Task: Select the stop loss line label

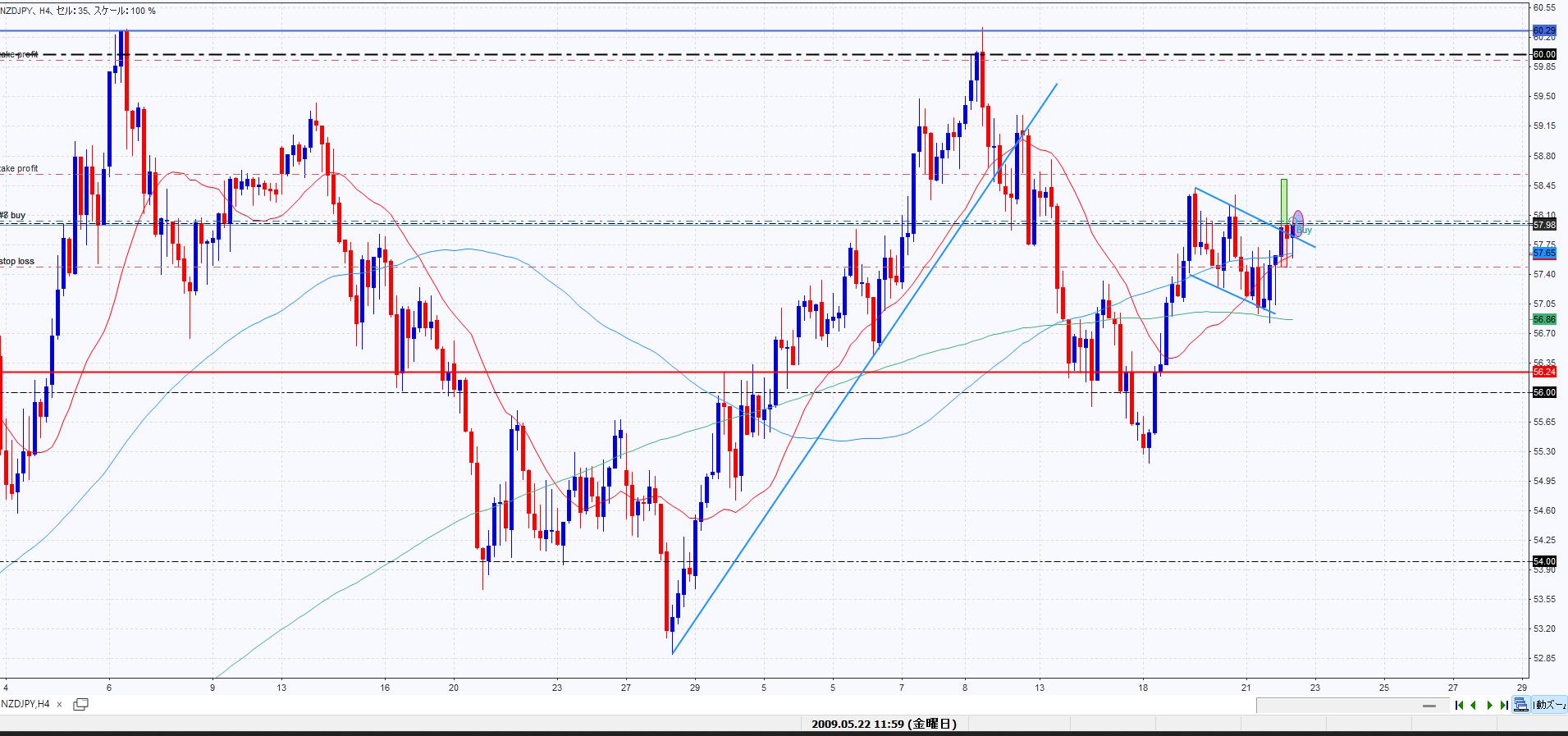Action: (x=17, y=261)
